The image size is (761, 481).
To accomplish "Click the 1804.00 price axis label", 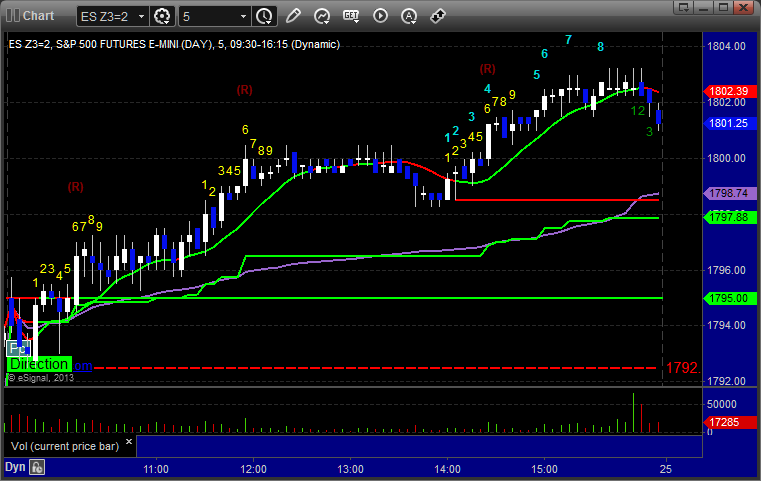I will 727,47.
